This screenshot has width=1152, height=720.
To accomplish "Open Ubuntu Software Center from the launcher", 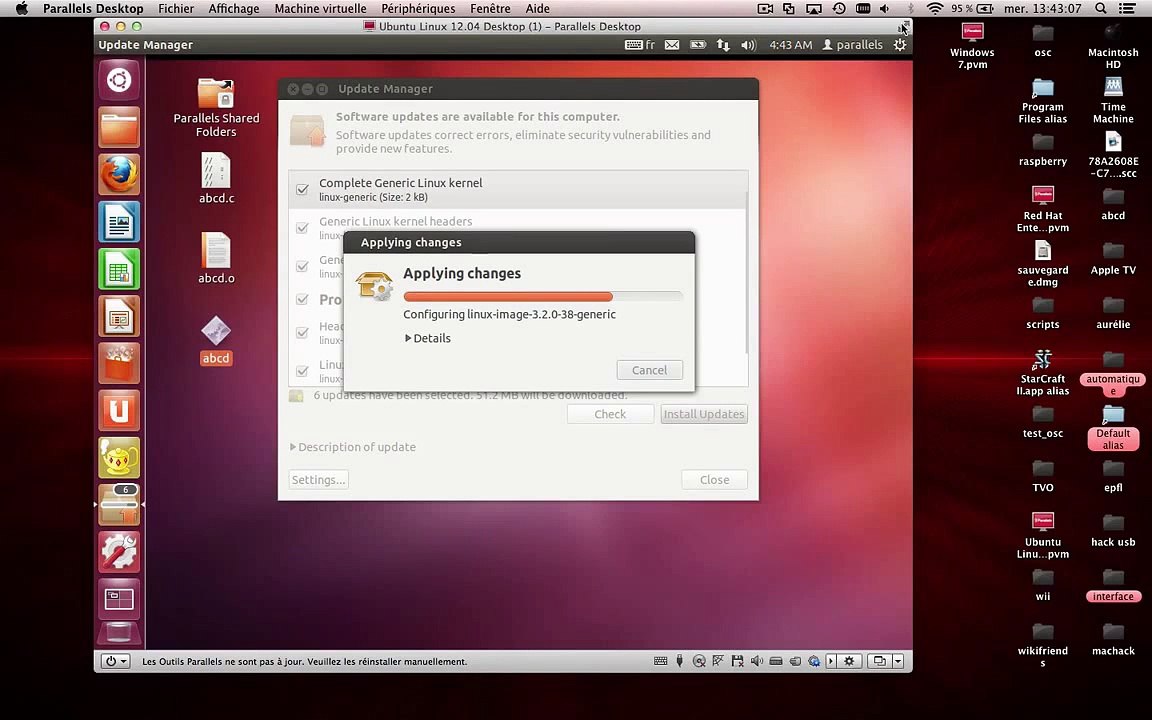I will (x=119, y=363).
